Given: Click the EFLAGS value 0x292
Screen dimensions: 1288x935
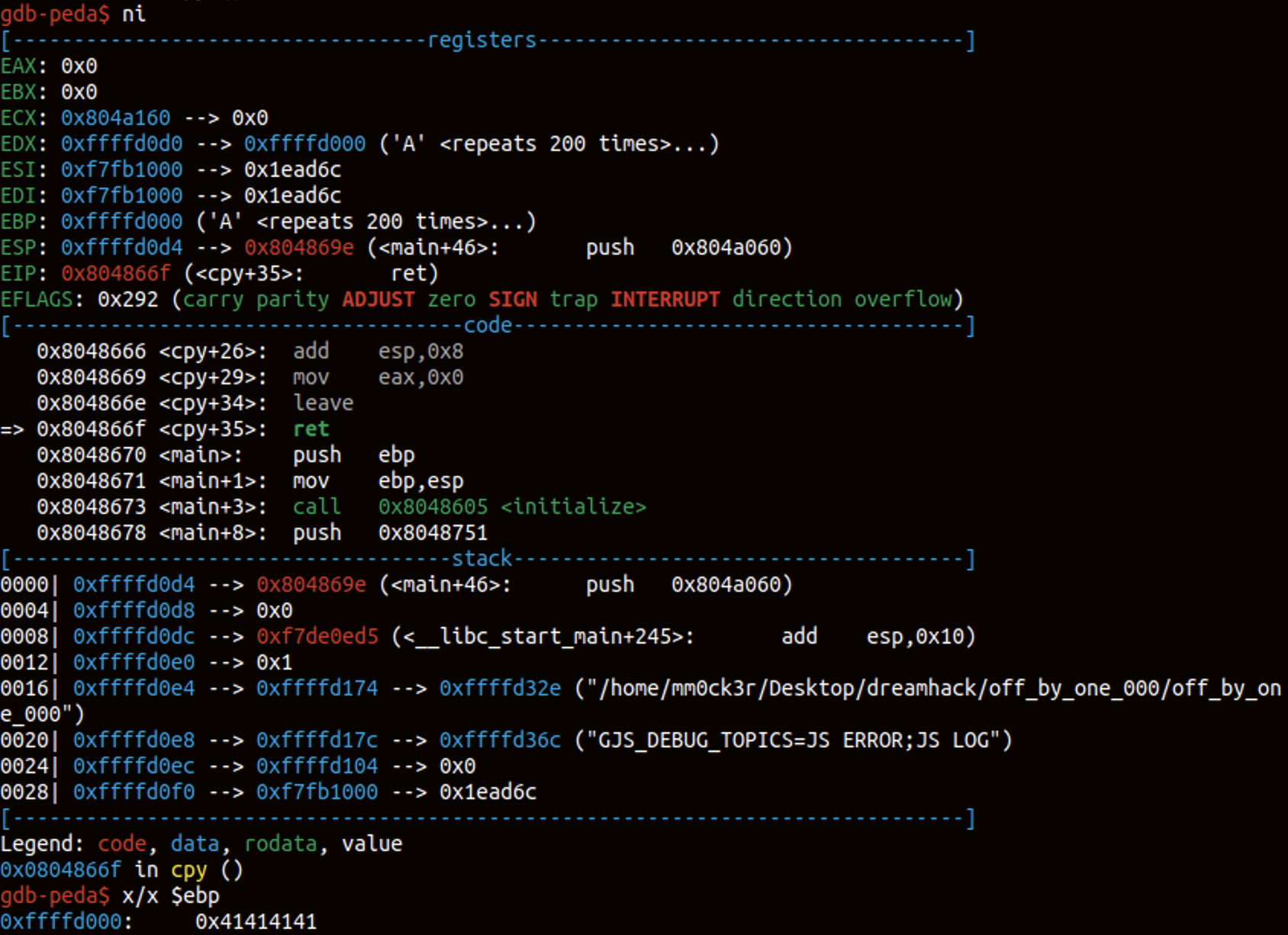Looking at the screenshot, I should [128, 300].
